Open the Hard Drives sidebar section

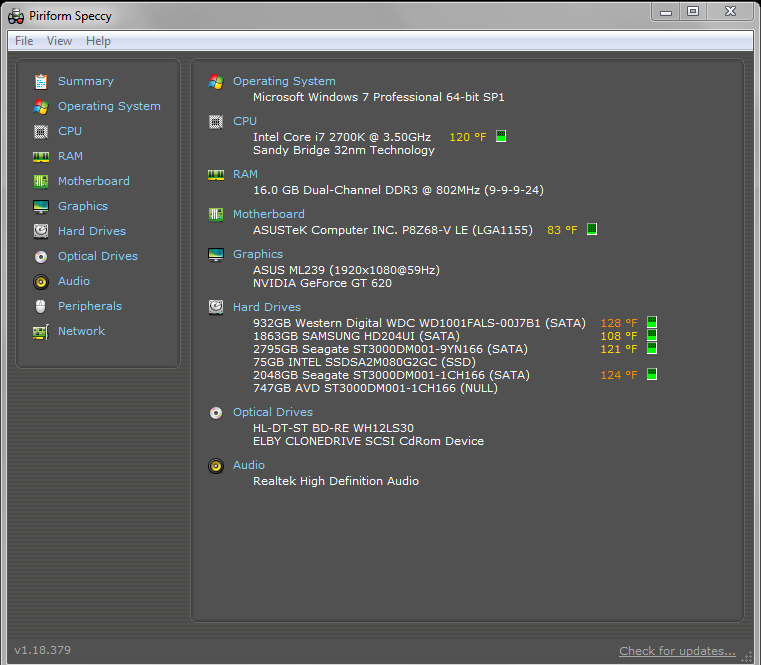(x=92, y=231)
